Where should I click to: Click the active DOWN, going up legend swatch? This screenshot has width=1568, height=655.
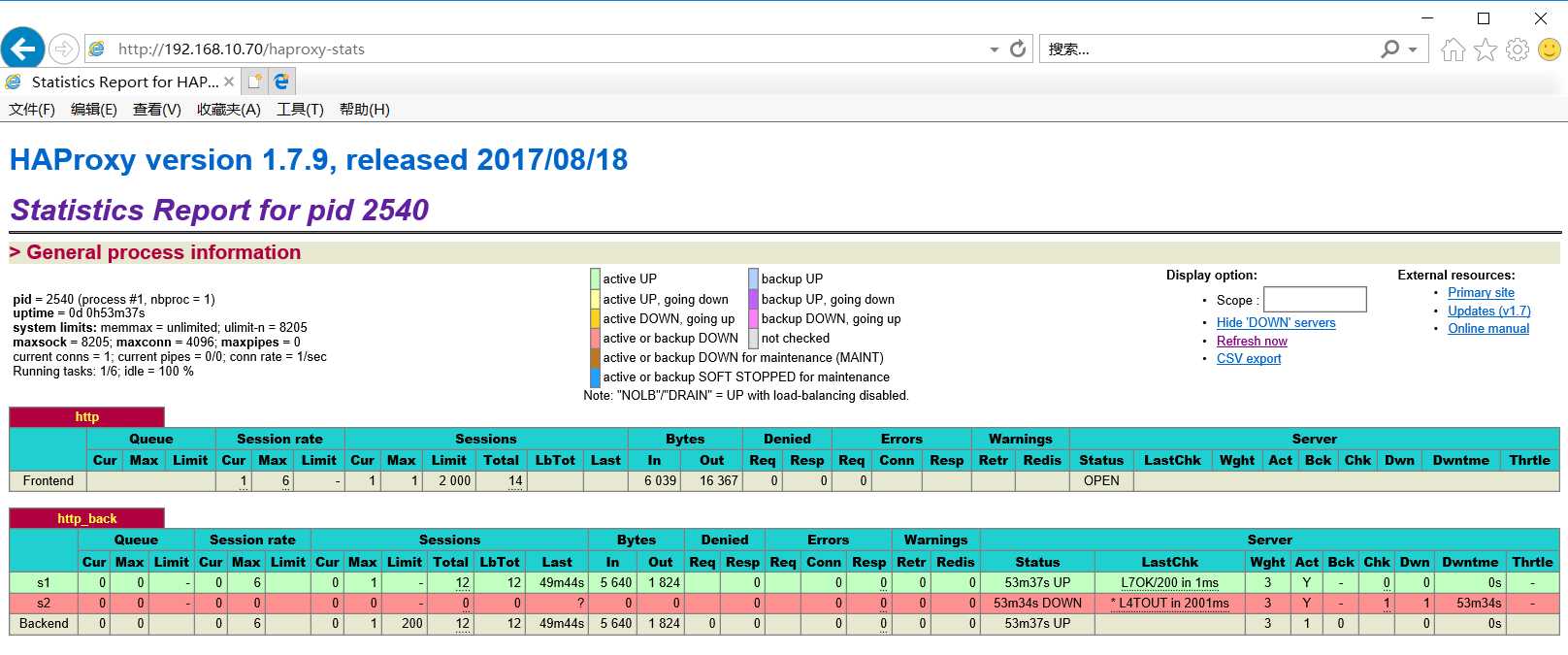[595, 318]
